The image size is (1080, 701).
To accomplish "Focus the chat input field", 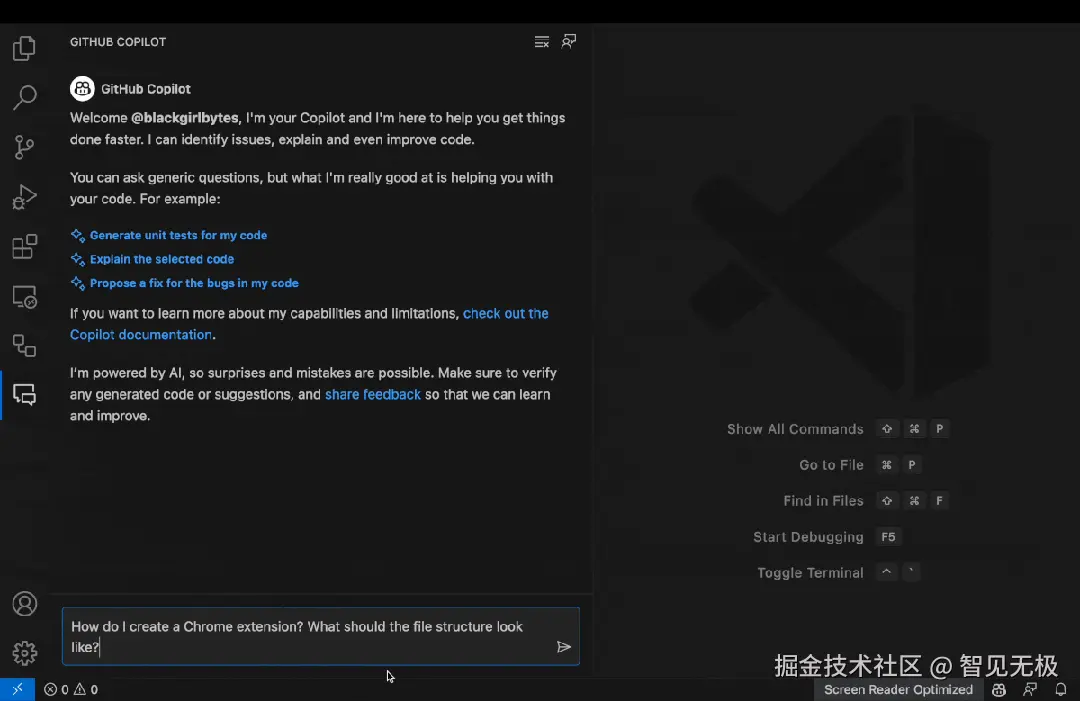I will pos(321,636).
